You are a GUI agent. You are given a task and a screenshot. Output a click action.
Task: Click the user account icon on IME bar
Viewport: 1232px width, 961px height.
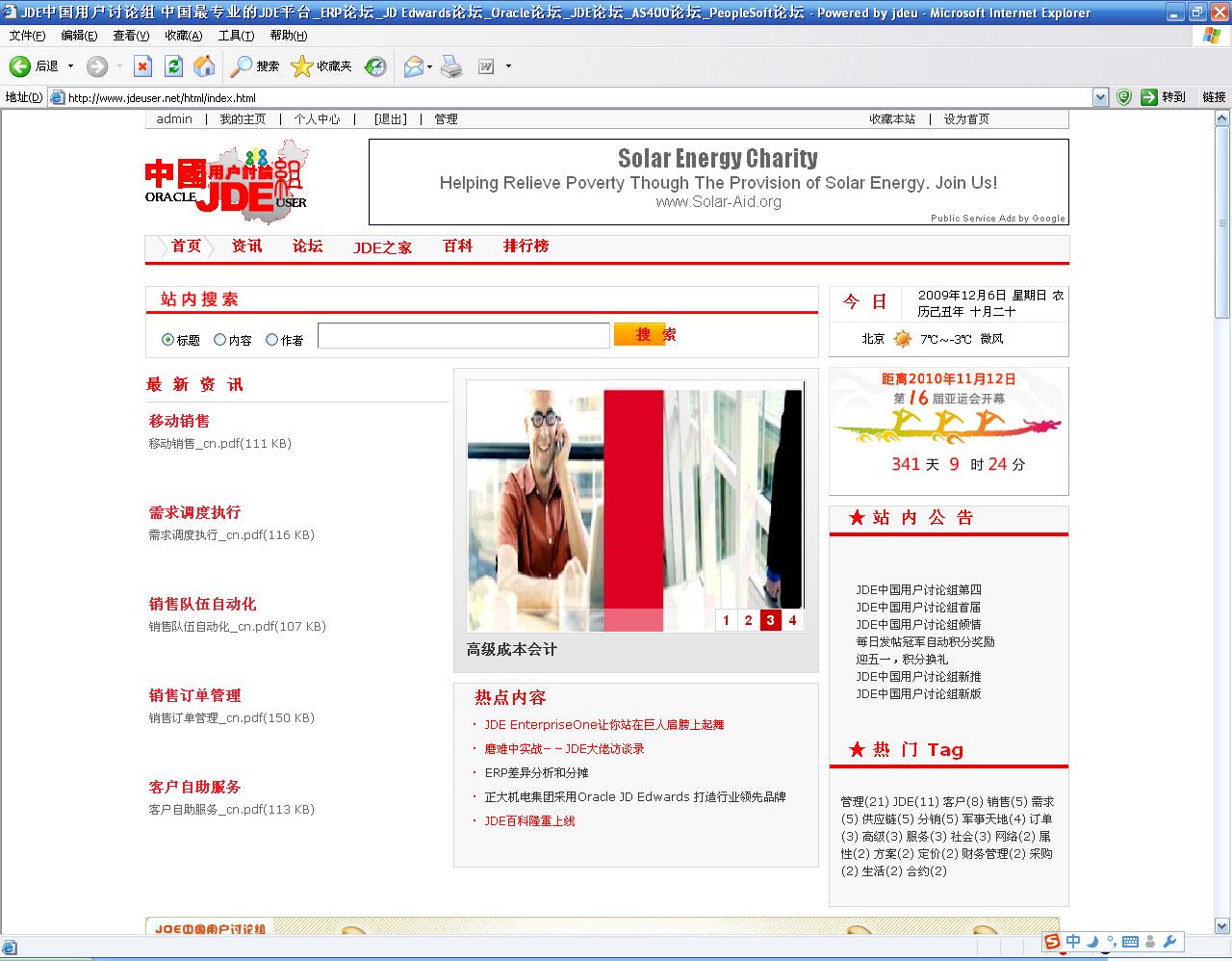(x=1151, y=942)
